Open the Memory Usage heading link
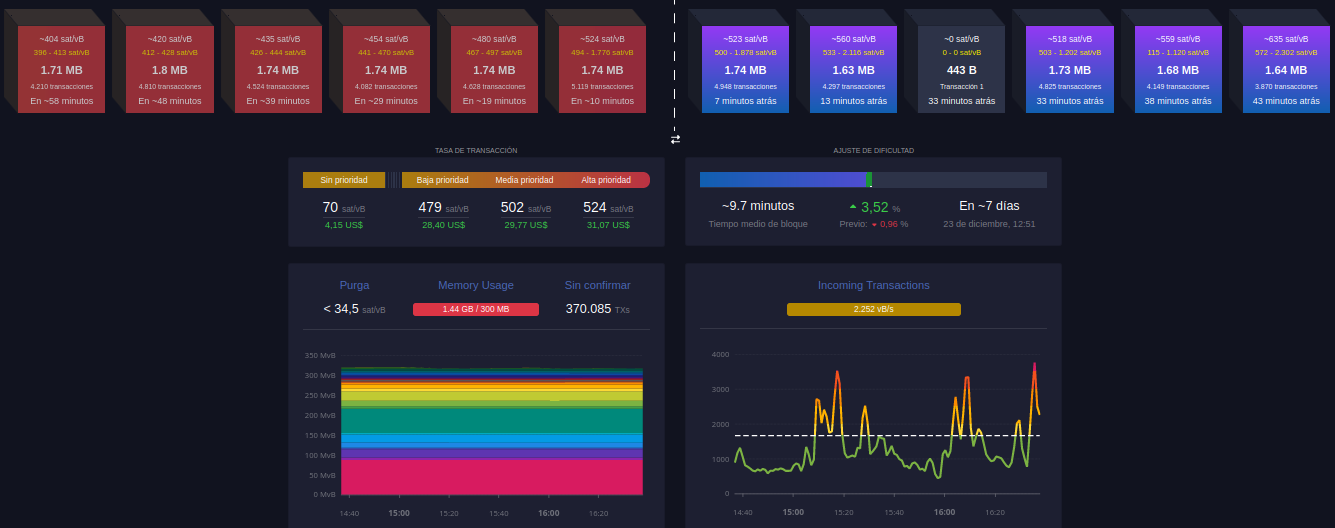The image size is (1335, 528). (476, 285)
